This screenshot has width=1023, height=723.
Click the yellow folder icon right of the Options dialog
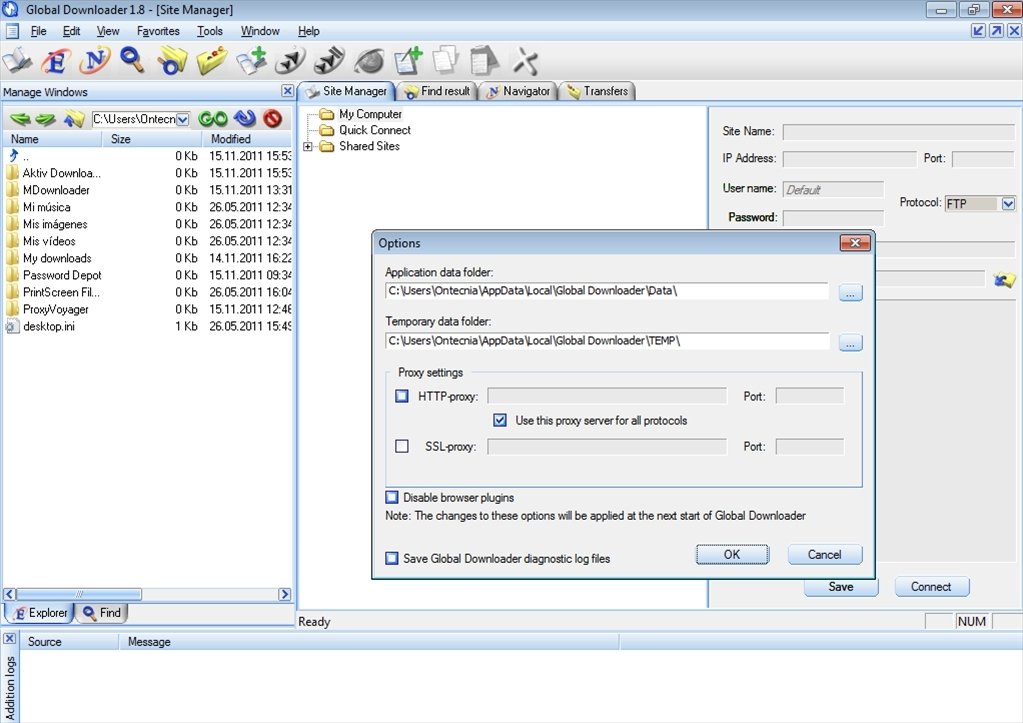[1004, 280]
